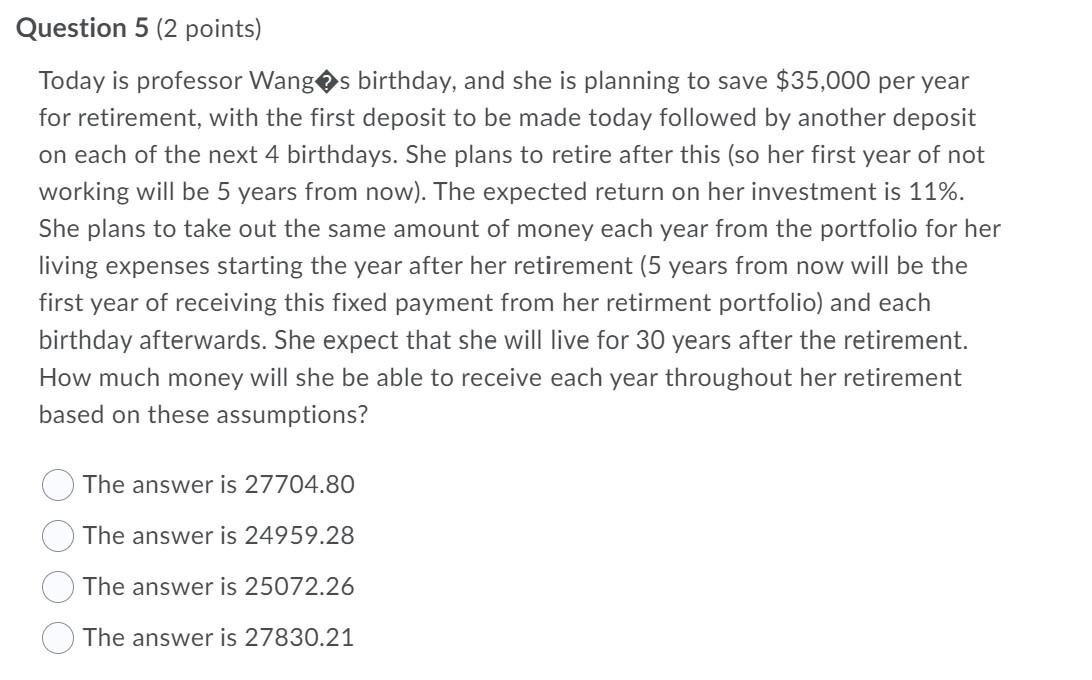The width and height of the screenshot is (1092, 680).
Task: Click the label 'The answer is 27830.21'
Action: point(221,638)
